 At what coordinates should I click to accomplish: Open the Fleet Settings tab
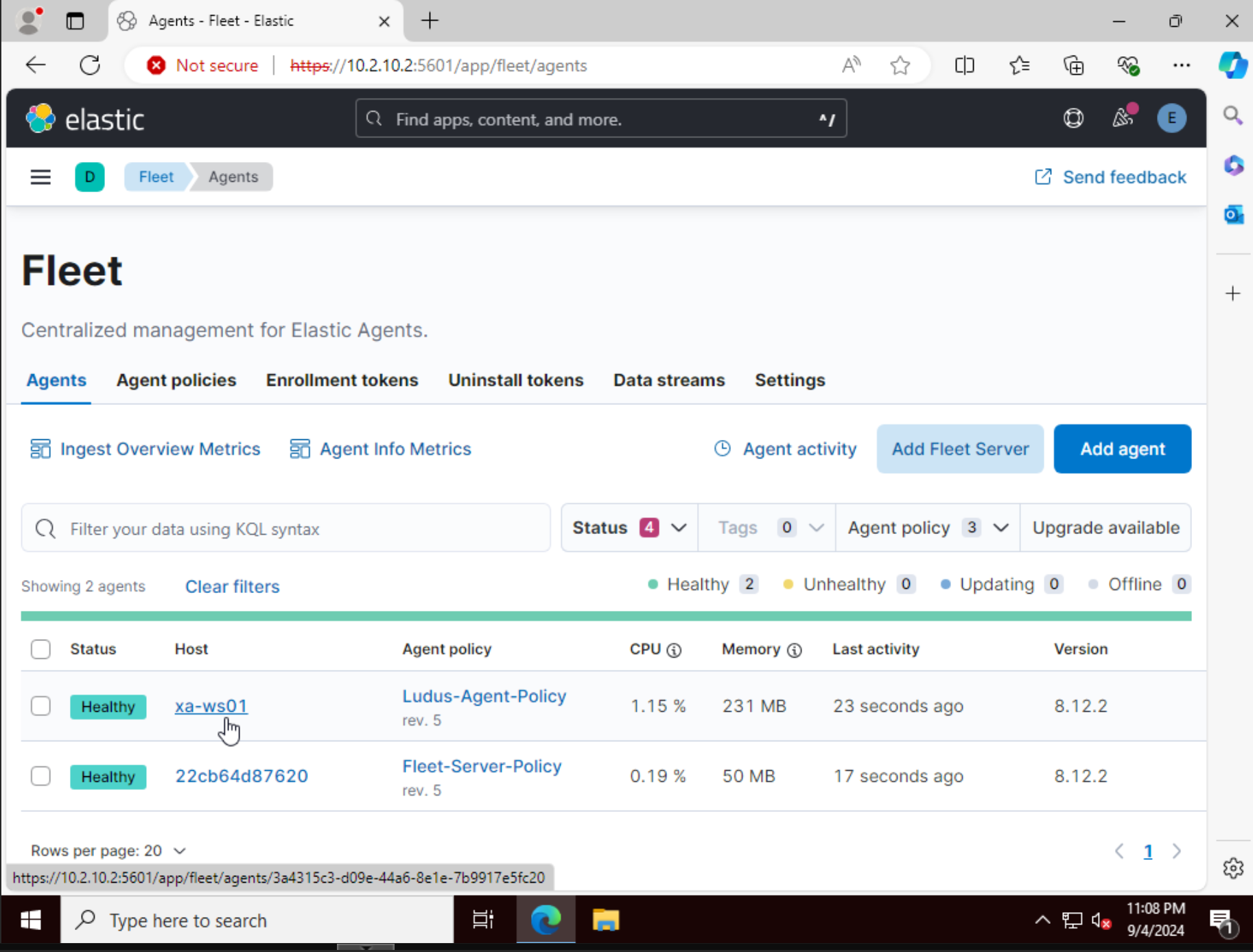[790, 380]
